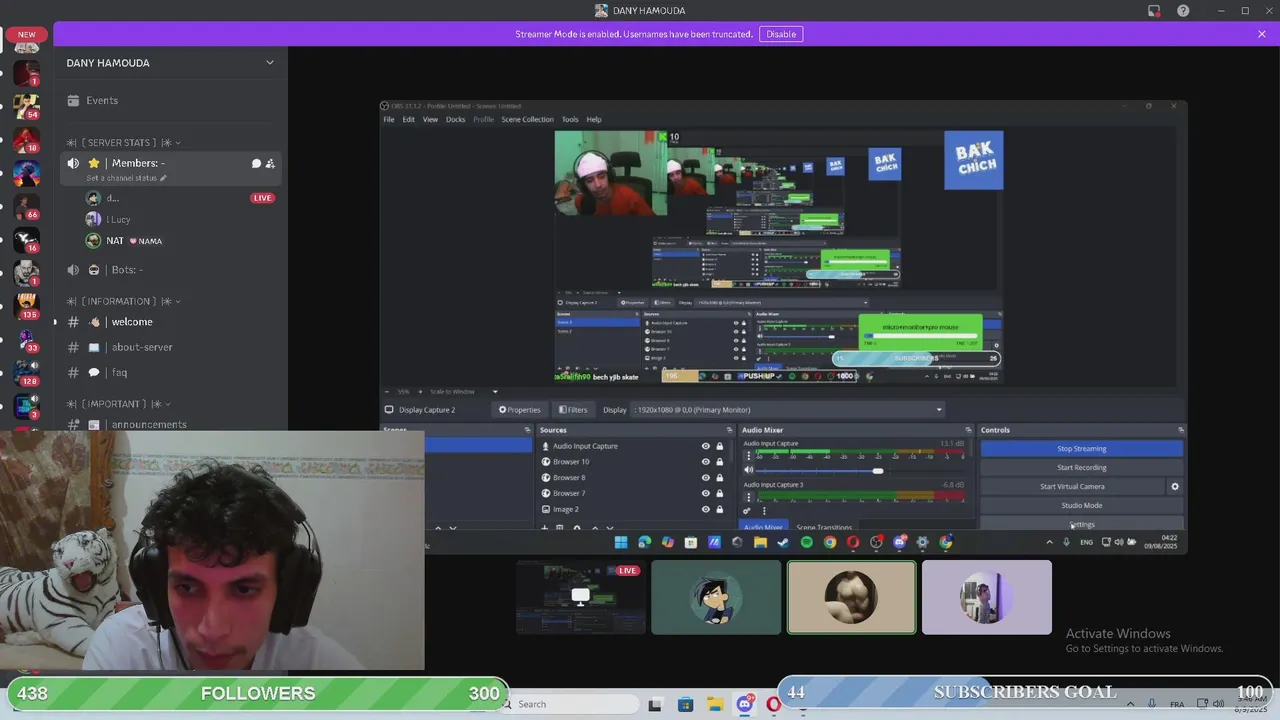Click Windows Start in the streamed taskbar
This screenshot has height=720, width=1280.
click(x=621, y=542)
